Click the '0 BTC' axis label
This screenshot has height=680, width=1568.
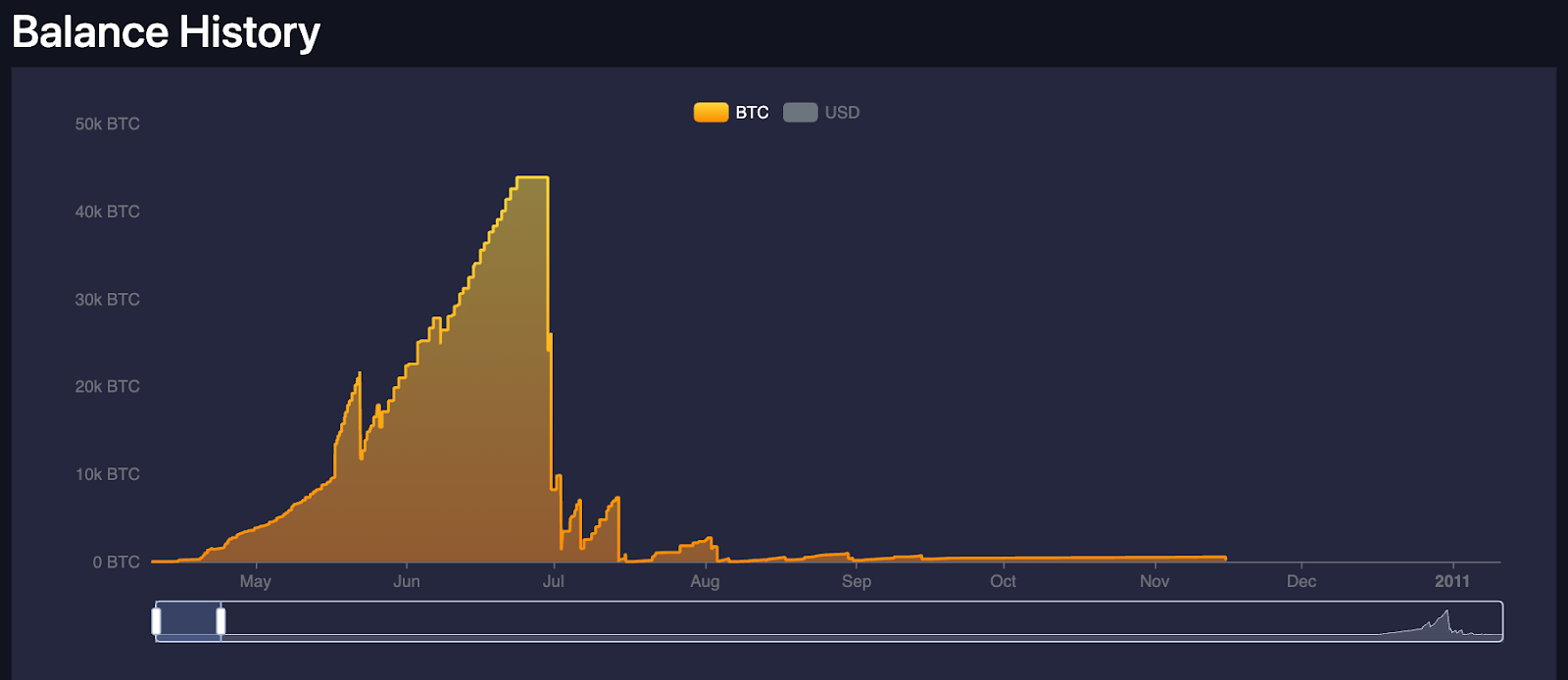(x=116, y=562)
